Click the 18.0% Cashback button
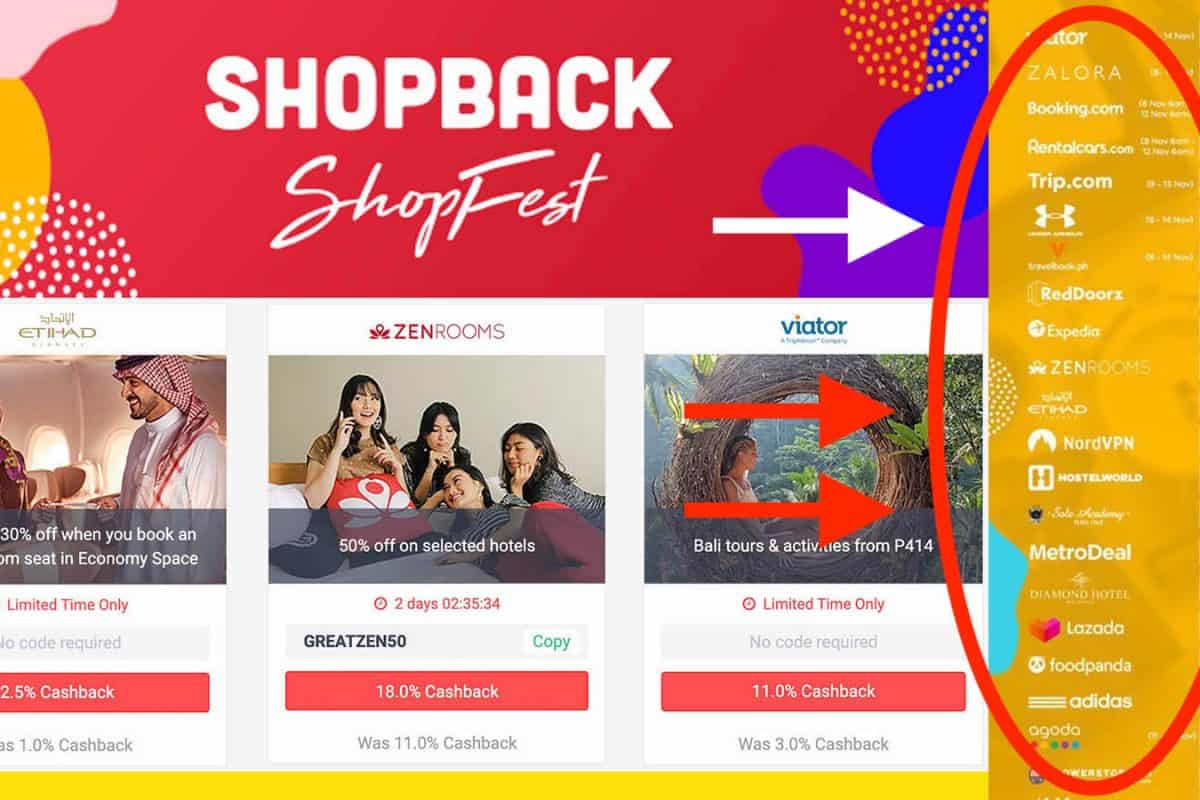This screenshot has width=1200, height=800. pyautogui.click(x=436, y=691)
